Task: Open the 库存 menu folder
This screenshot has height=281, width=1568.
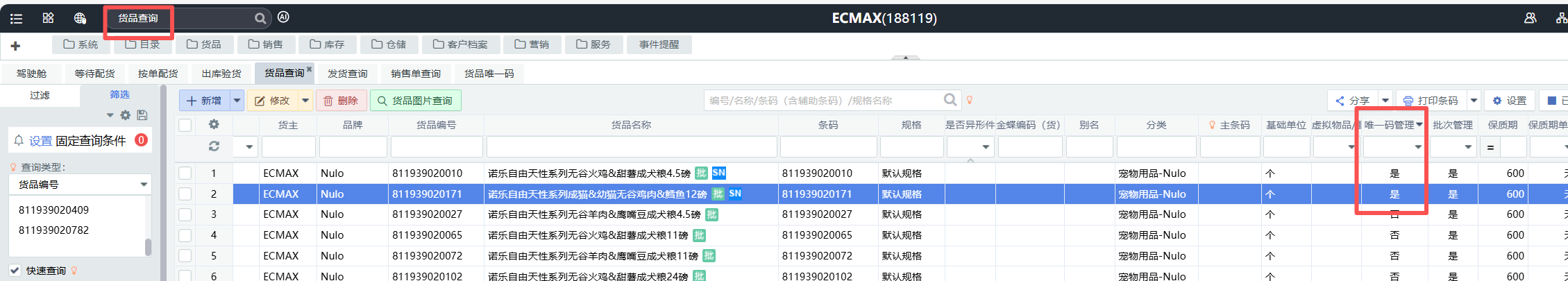Action: coord(327,44)
